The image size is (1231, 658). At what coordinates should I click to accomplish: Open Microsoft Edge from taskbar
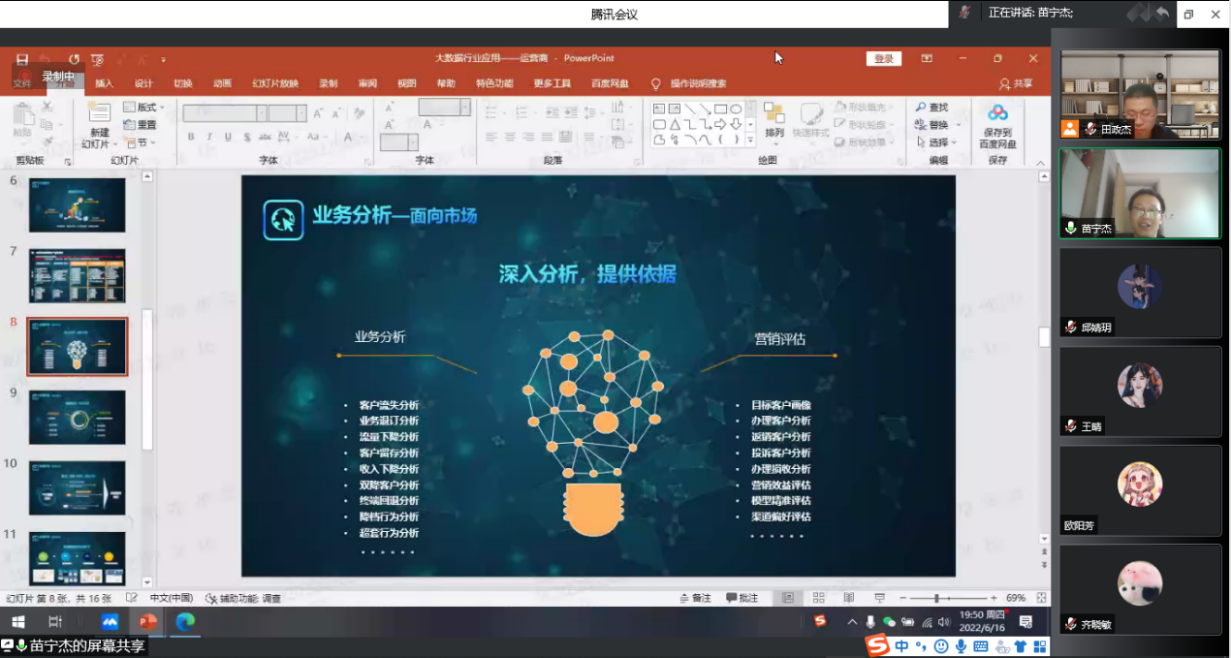[185, 622]
